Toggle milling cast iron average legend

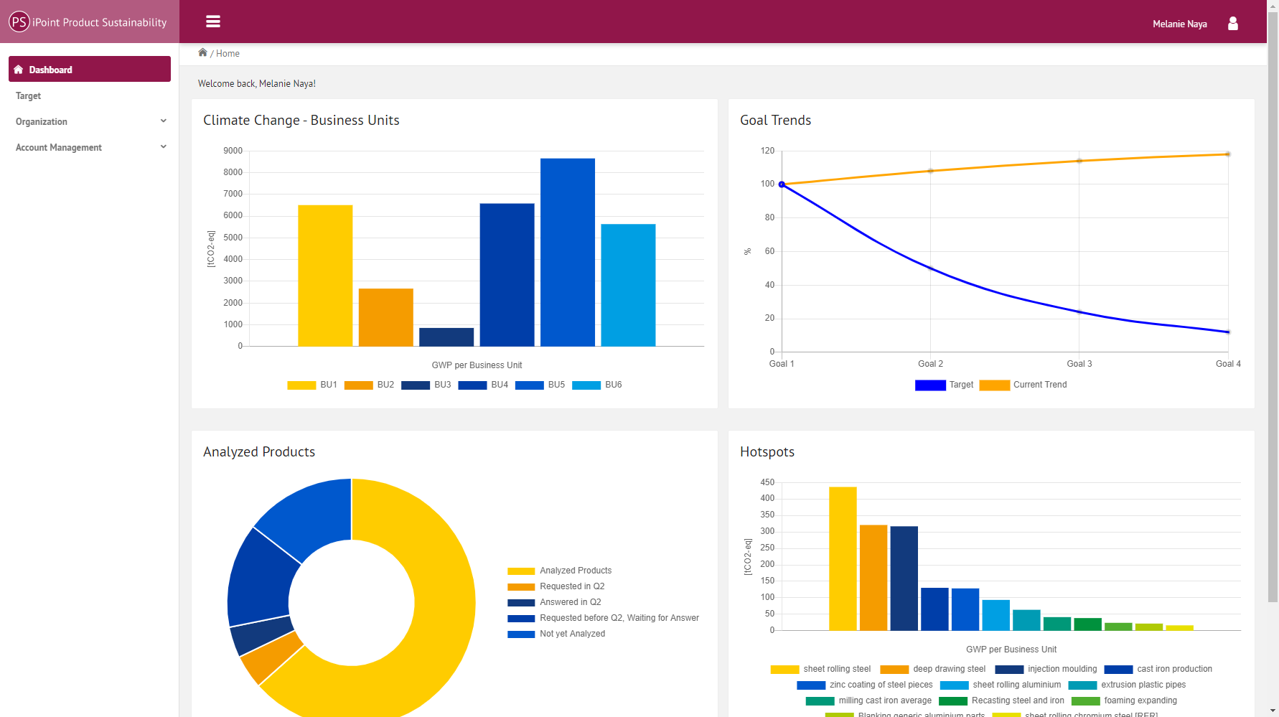pos(868,701)
